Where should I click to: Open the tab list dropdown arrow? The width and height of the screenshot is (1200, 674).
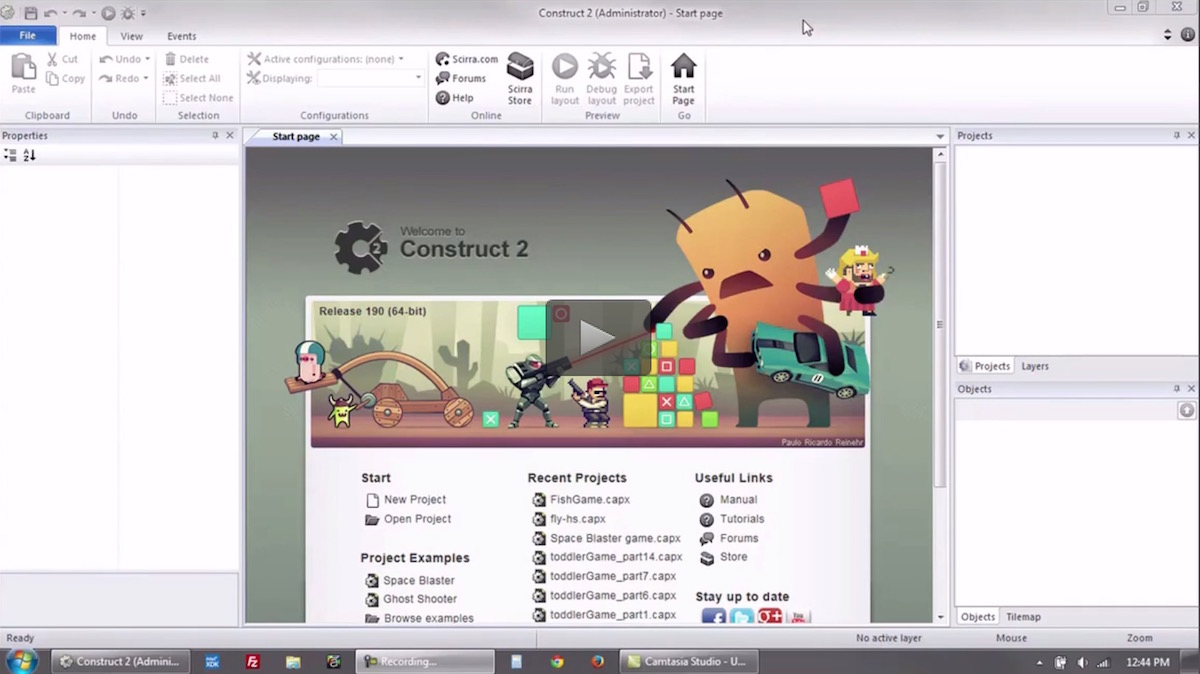click(940, 136)
